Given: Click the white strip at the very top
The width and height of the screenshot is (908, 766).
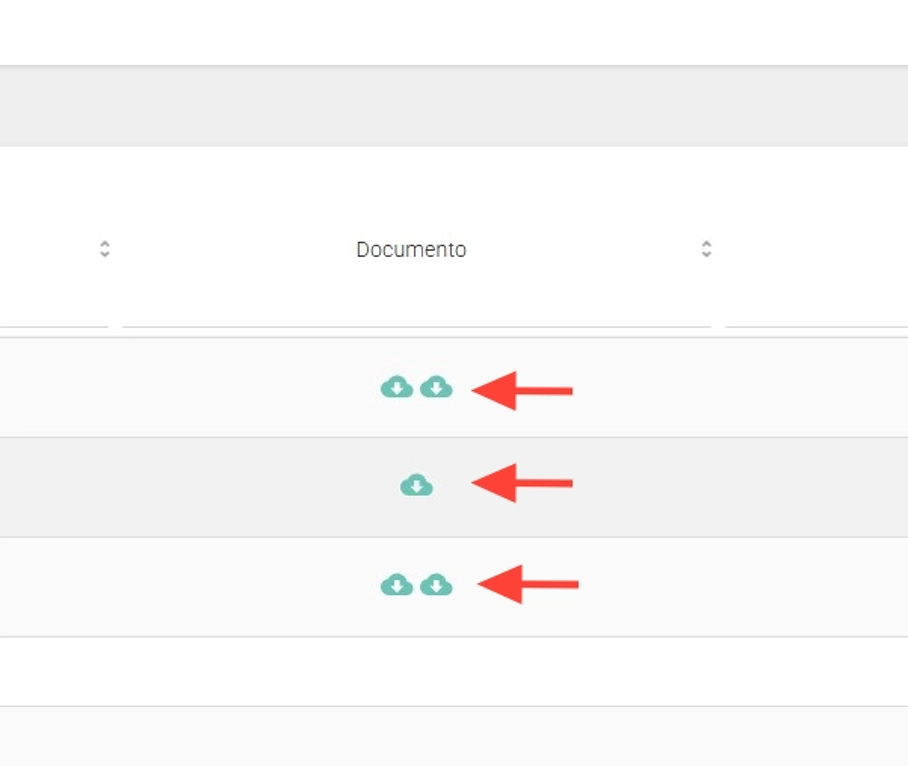Looking at the screenshot, I should (450, 30).
